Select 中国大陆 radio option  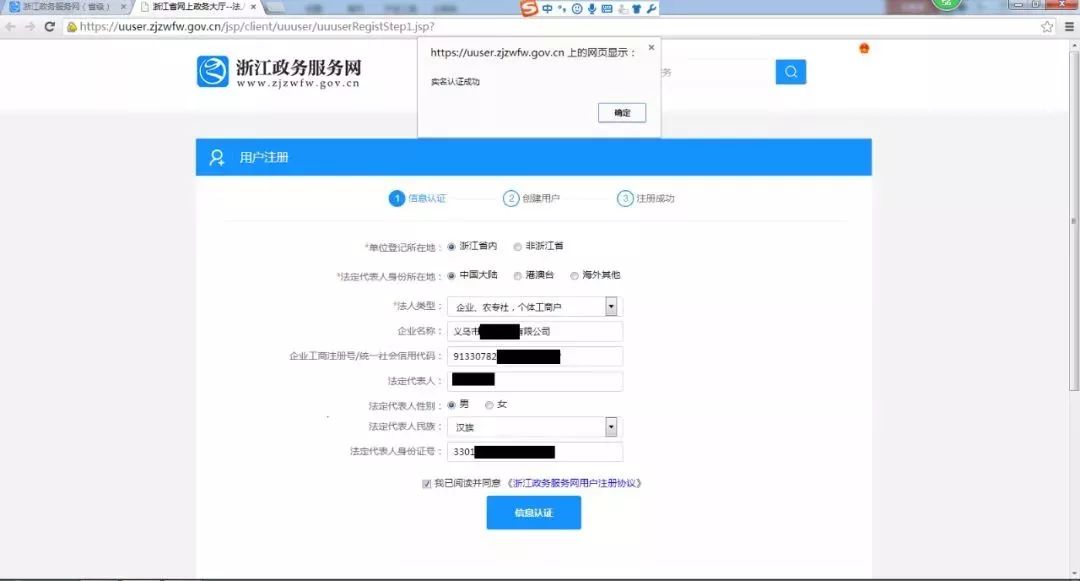point(451,275)
